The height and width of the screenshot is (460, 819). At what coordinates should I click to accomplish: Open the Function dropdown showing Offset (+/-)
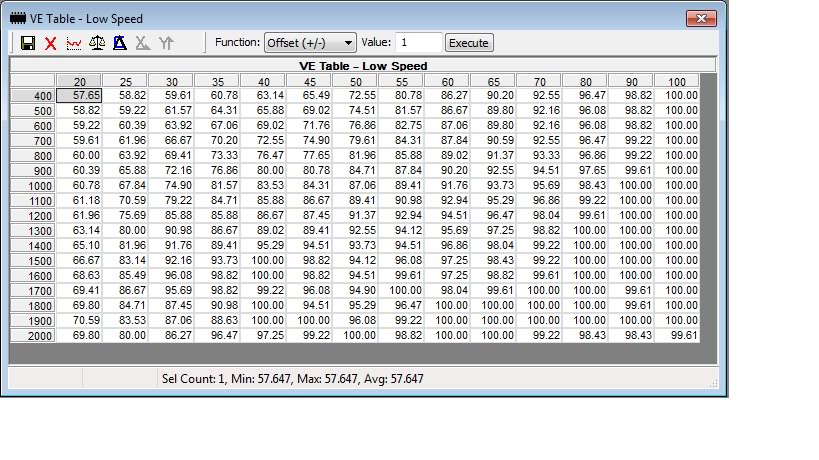(310, 43)
